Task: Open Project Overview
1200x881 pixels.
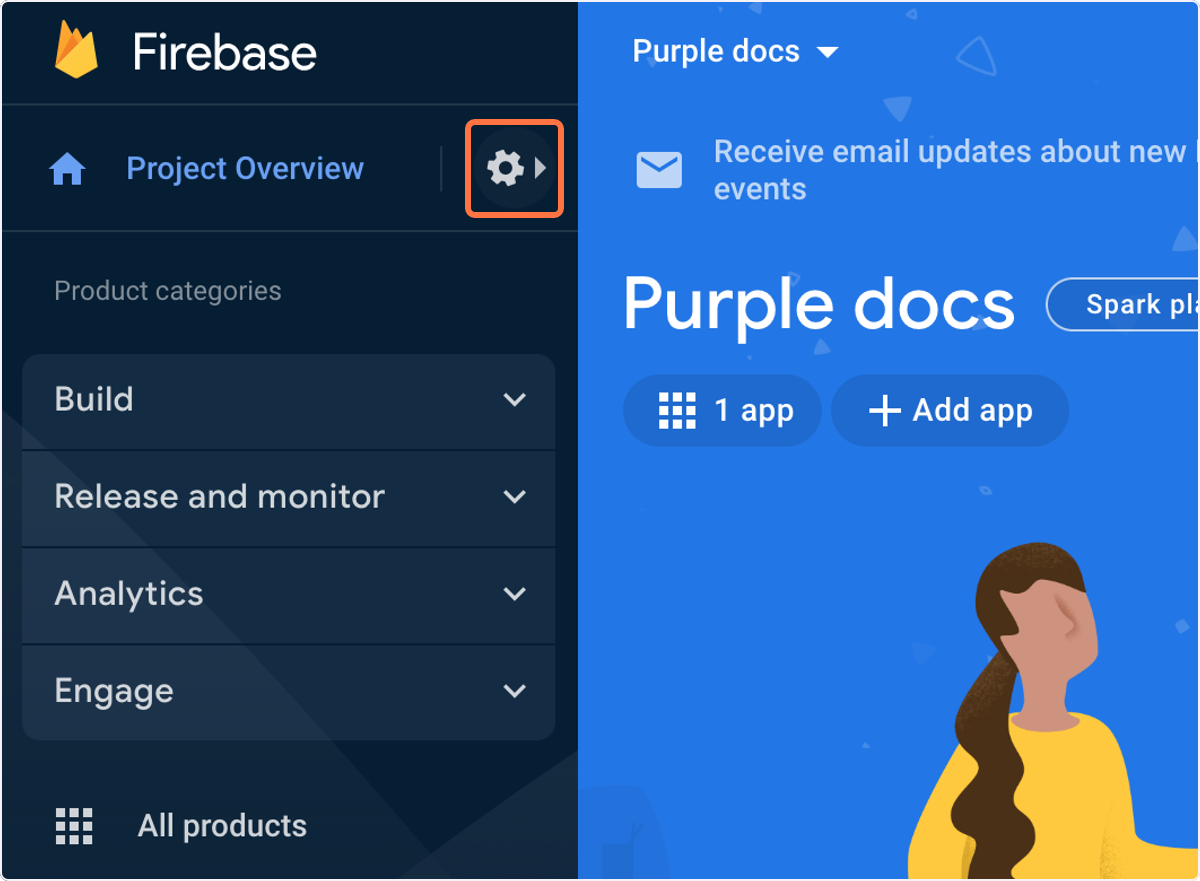Action: click(245, 168)
